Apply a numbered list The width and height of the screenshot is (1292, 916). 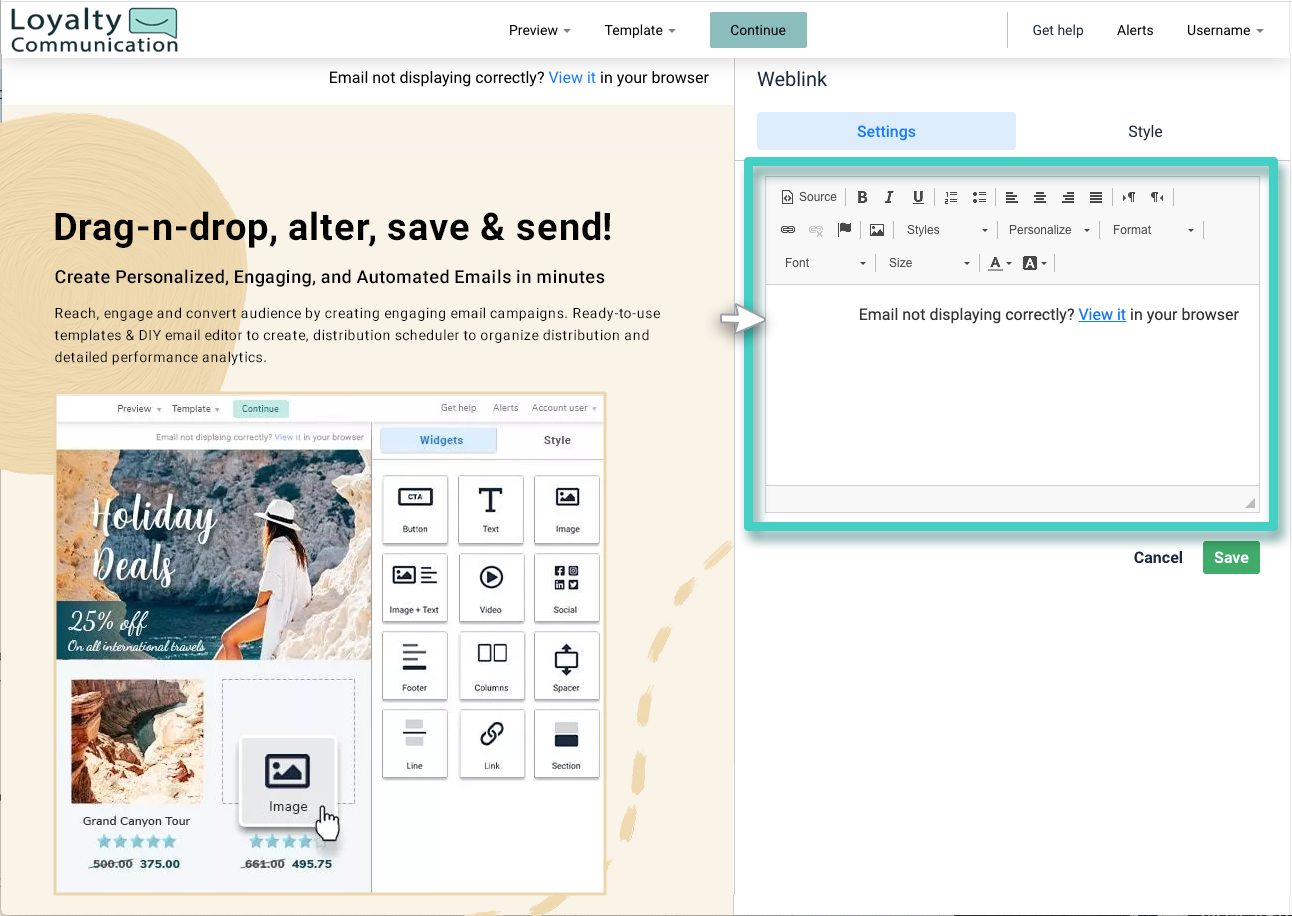950,196
